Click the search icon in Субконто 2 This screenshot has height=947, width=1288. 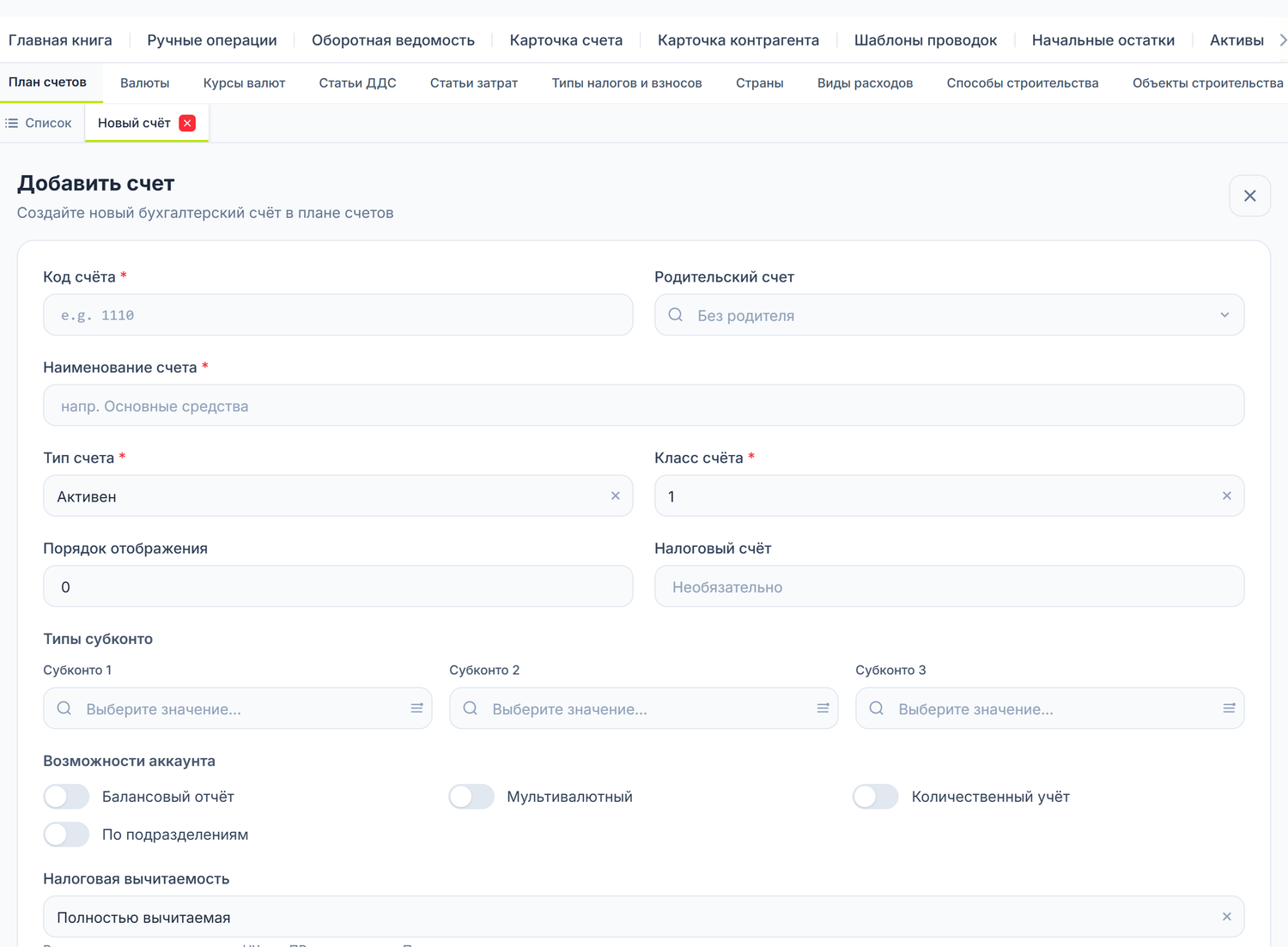coord(471,708)
